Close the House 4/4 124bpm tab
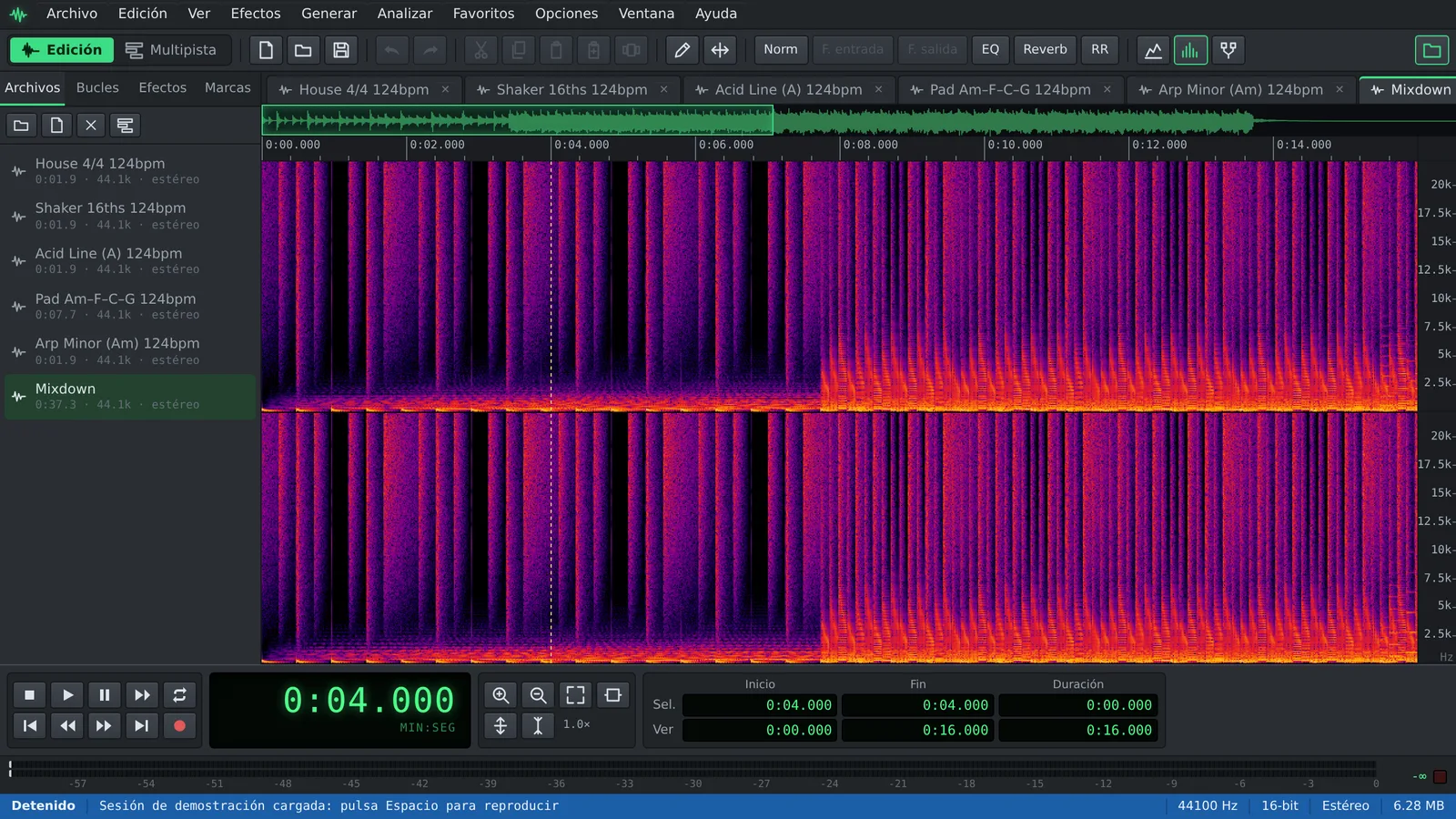 tap(445, 89)
